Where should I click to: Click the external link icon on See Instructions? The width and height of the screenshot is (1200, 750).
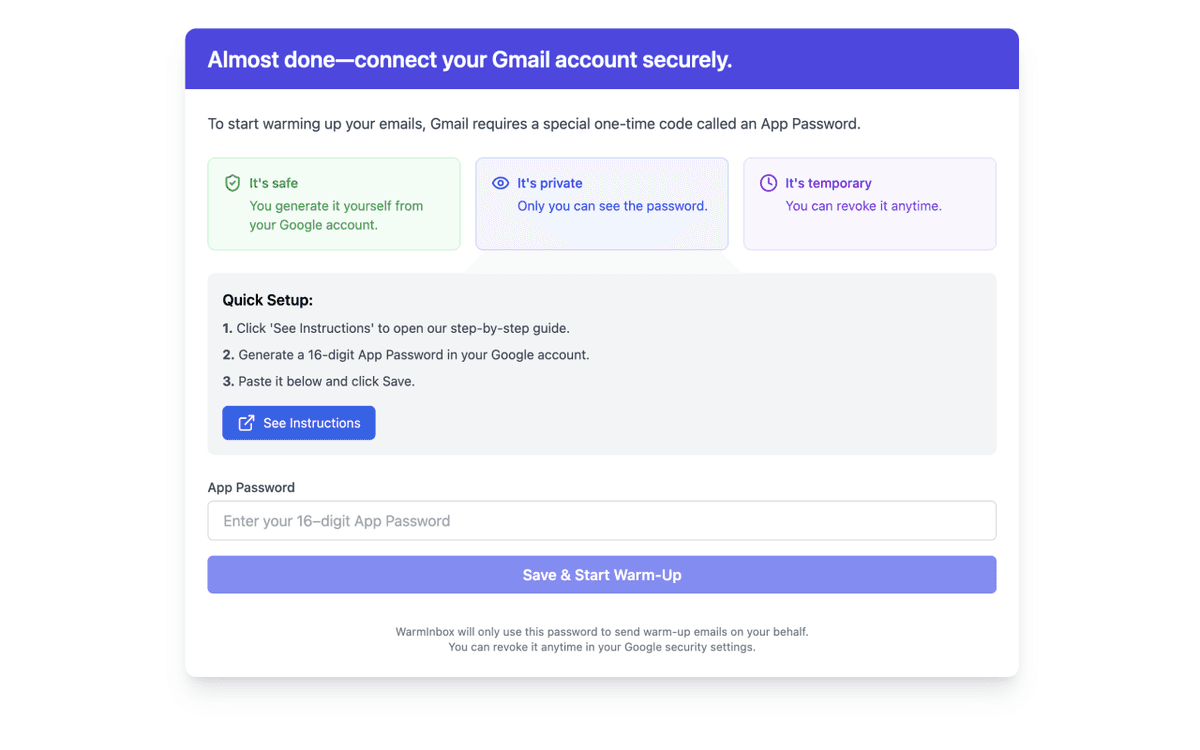point(246,423)
